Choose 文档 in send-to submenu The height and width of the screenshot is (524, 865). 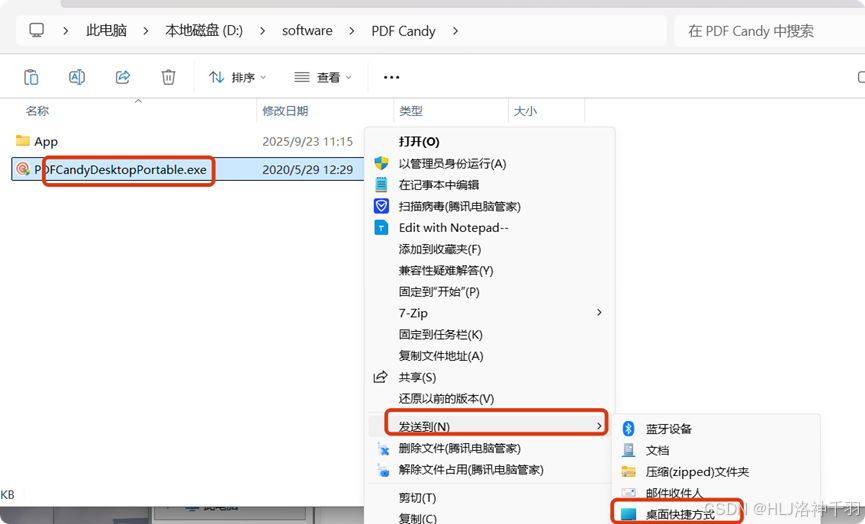point(657,451)
